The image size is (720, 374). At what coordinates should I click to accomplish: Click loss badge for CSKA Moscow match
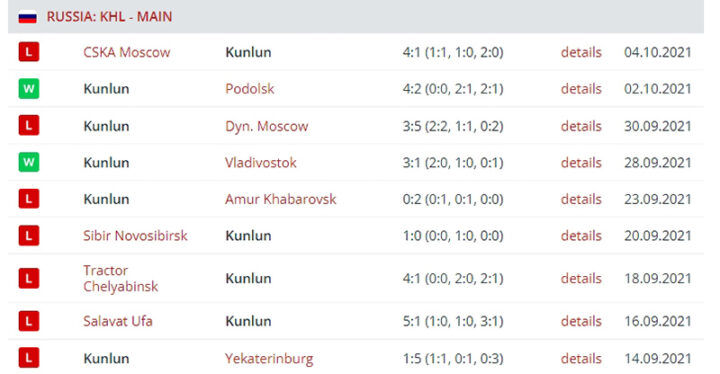pyautogui.click(x=28, y=52)
